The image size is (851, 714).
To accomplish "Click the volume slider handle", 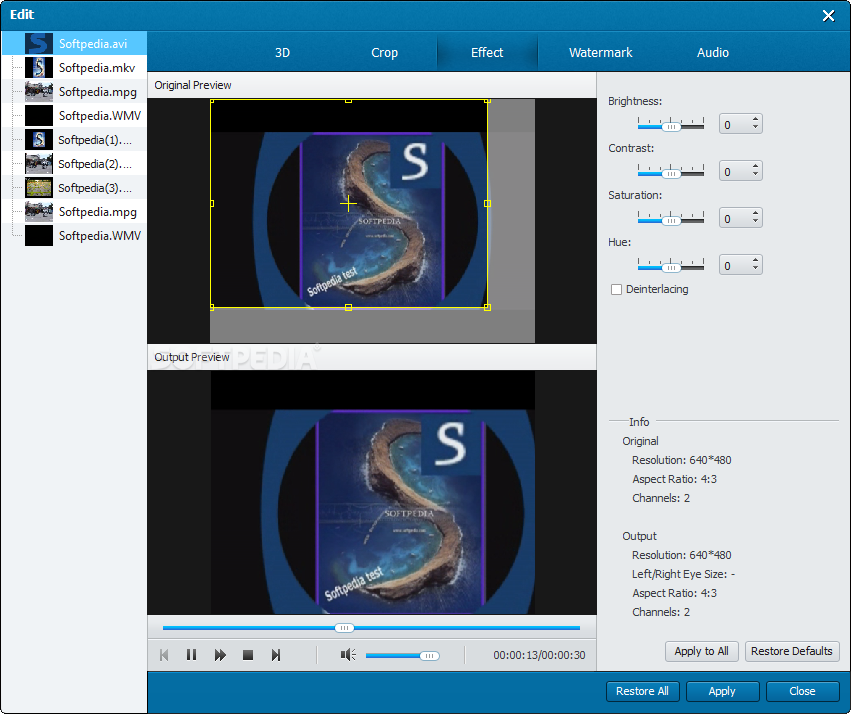I will pos(429,656).
